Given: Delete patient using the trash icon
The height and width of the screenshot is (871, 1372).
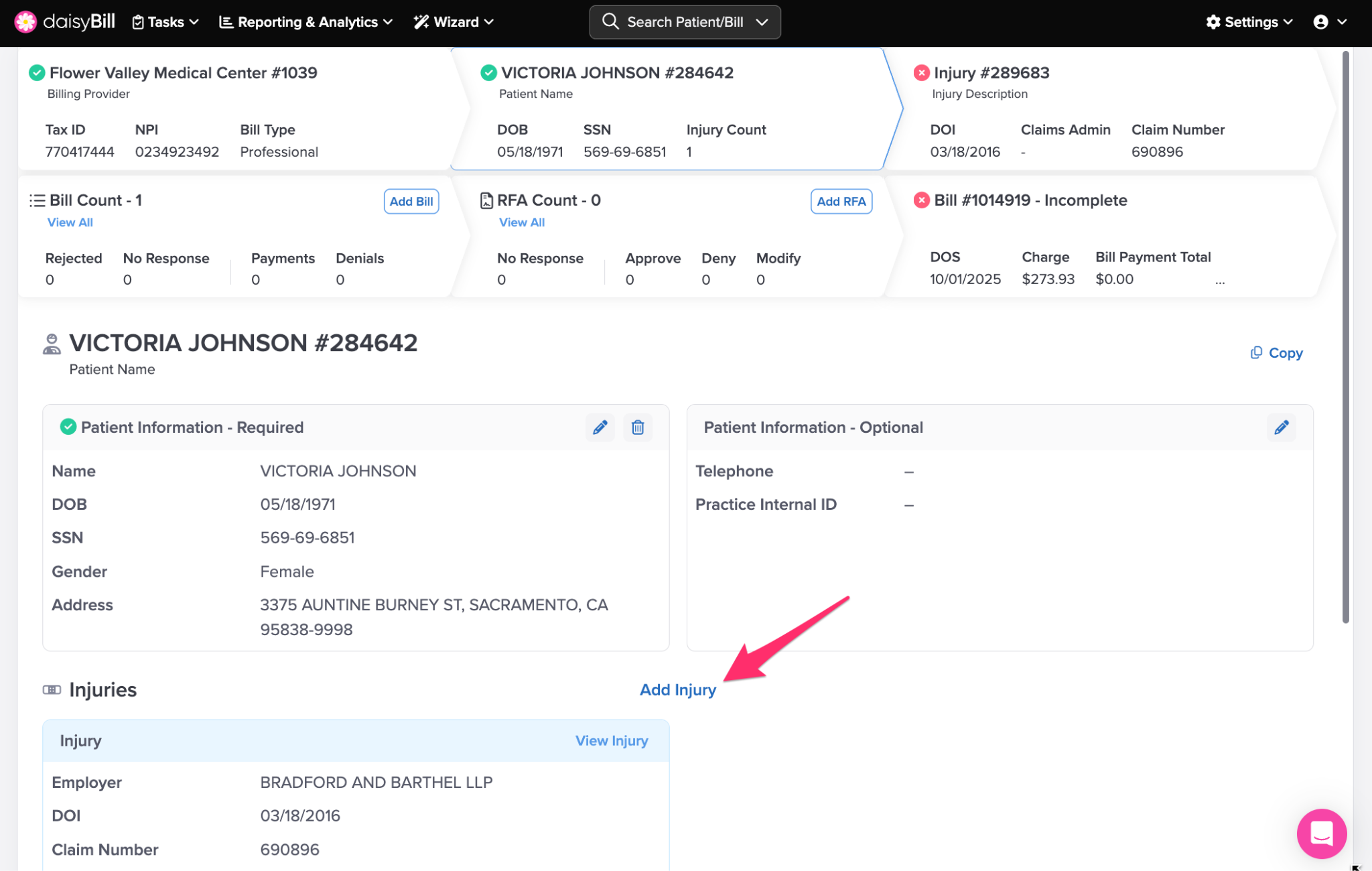Looking at the screenshot, I should coord(638,427).
